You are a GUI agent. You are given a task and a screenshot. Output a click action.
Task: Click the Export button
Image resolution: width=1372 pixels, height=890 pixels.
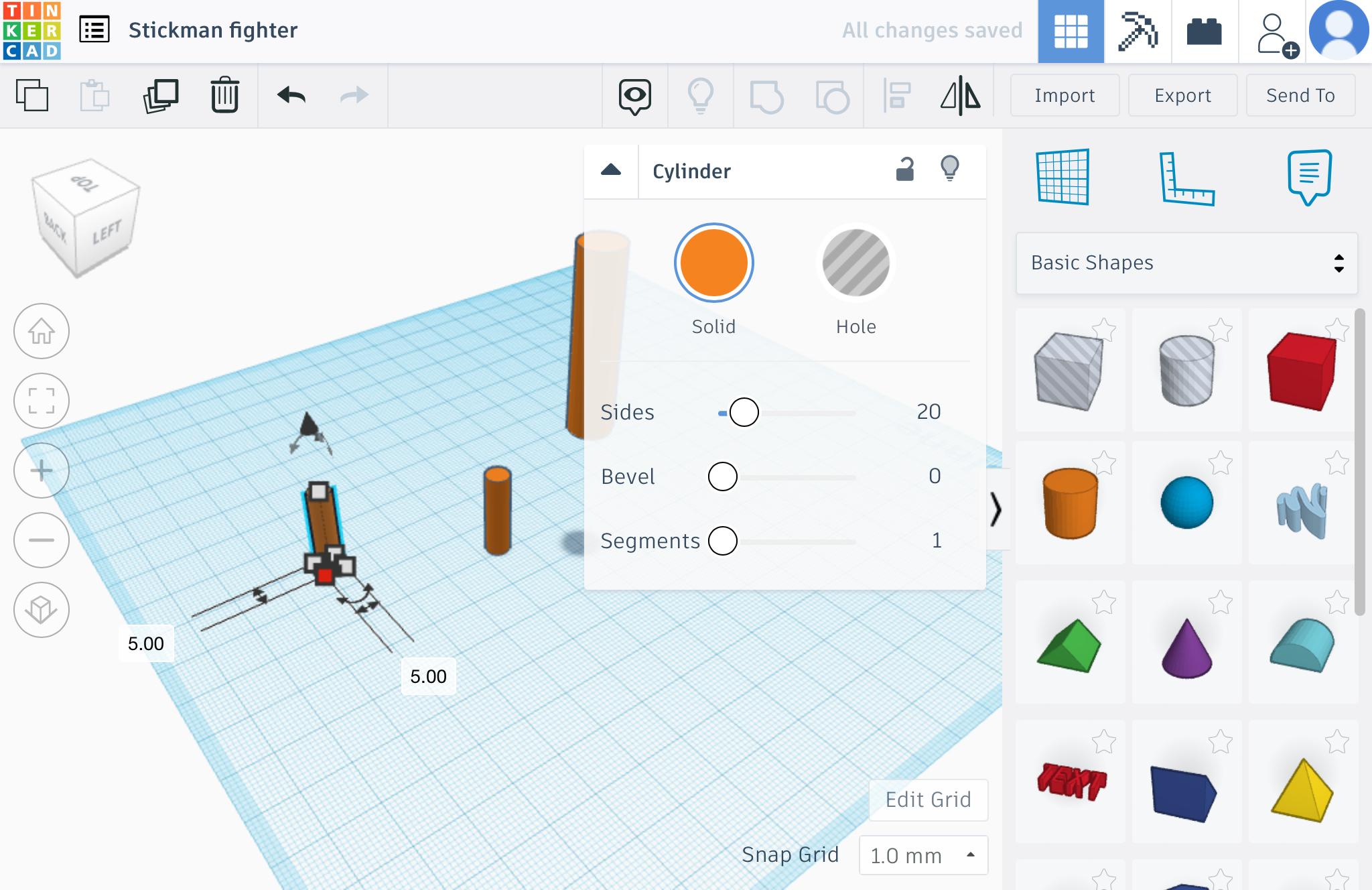(1182, 95)
